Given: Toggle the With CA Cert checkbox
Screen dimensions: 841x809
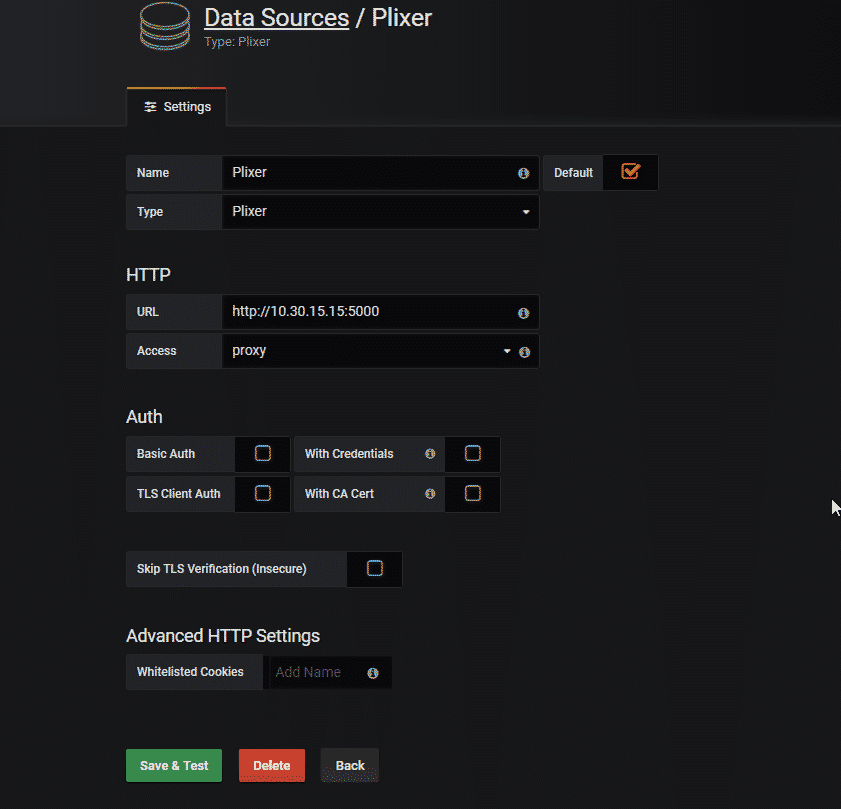Looking at the screenshot, I should point(473,493).
